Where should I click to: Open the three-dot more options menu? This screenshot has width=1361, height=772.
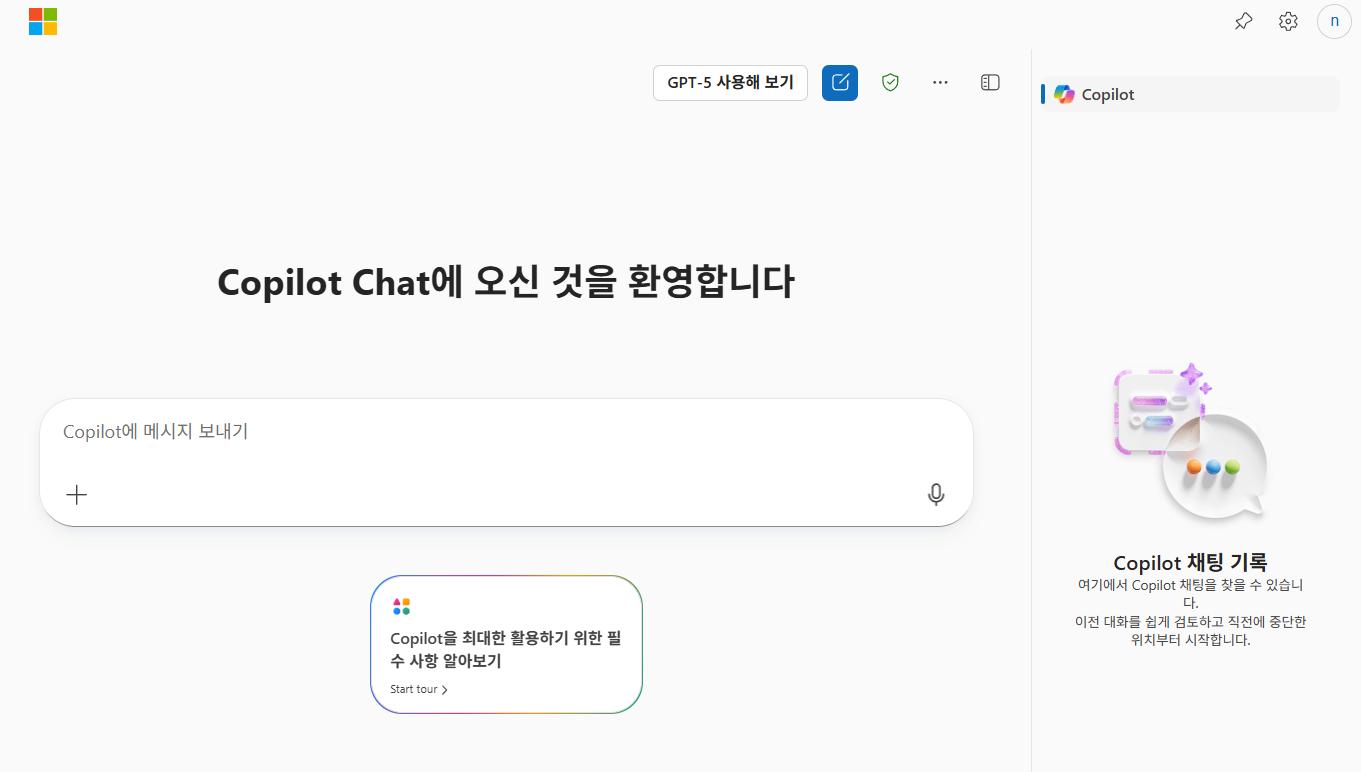click(x=940, y=83)
